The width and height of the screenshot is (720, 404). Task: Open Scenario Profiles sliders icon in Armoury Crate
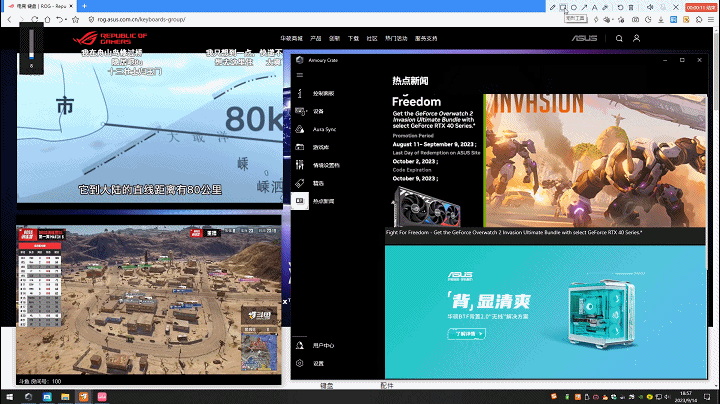(x=300, y=165)
